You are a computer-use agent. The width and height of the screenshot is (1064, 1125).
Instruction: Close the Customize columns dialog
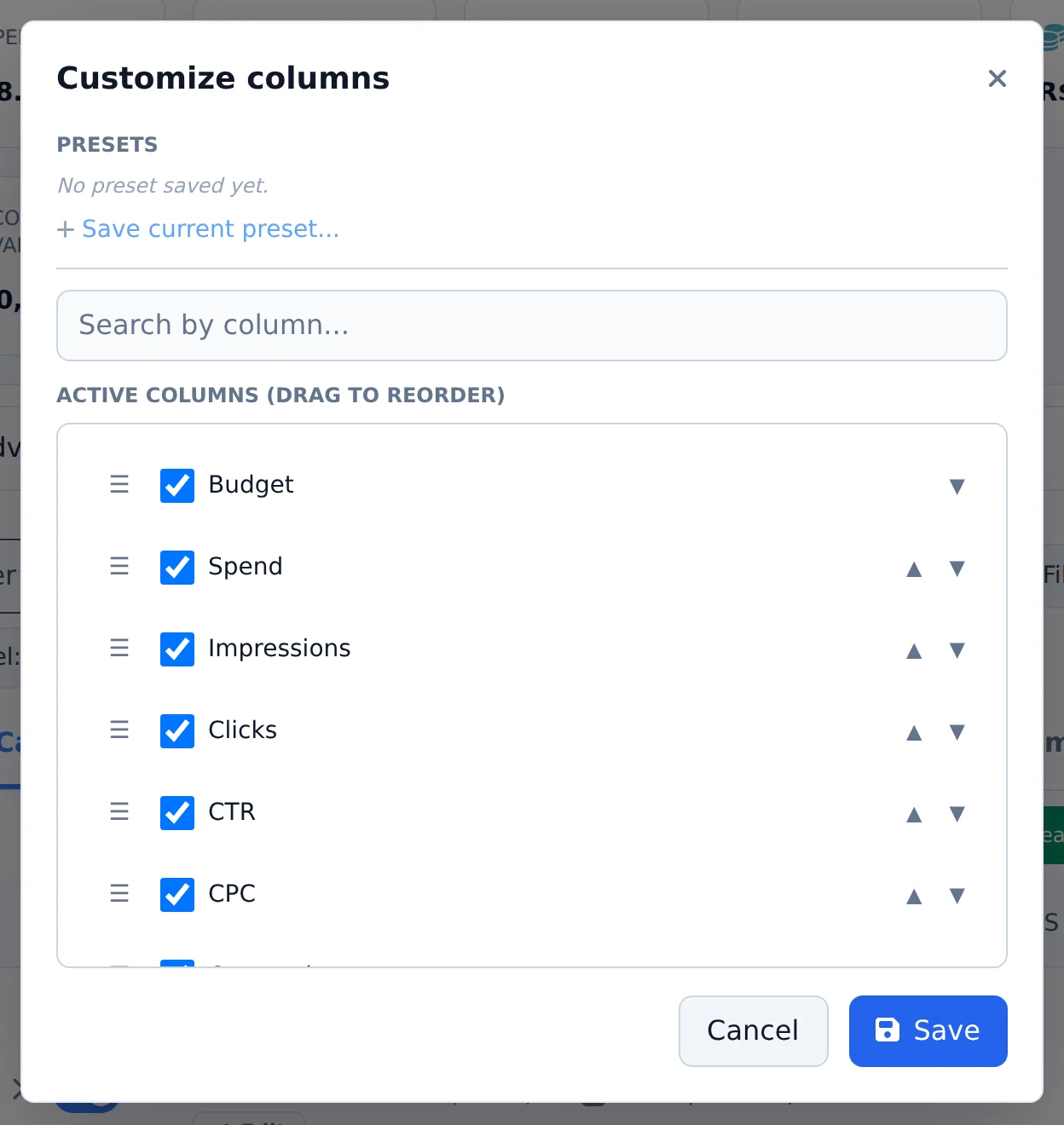(x=997, y=78)
